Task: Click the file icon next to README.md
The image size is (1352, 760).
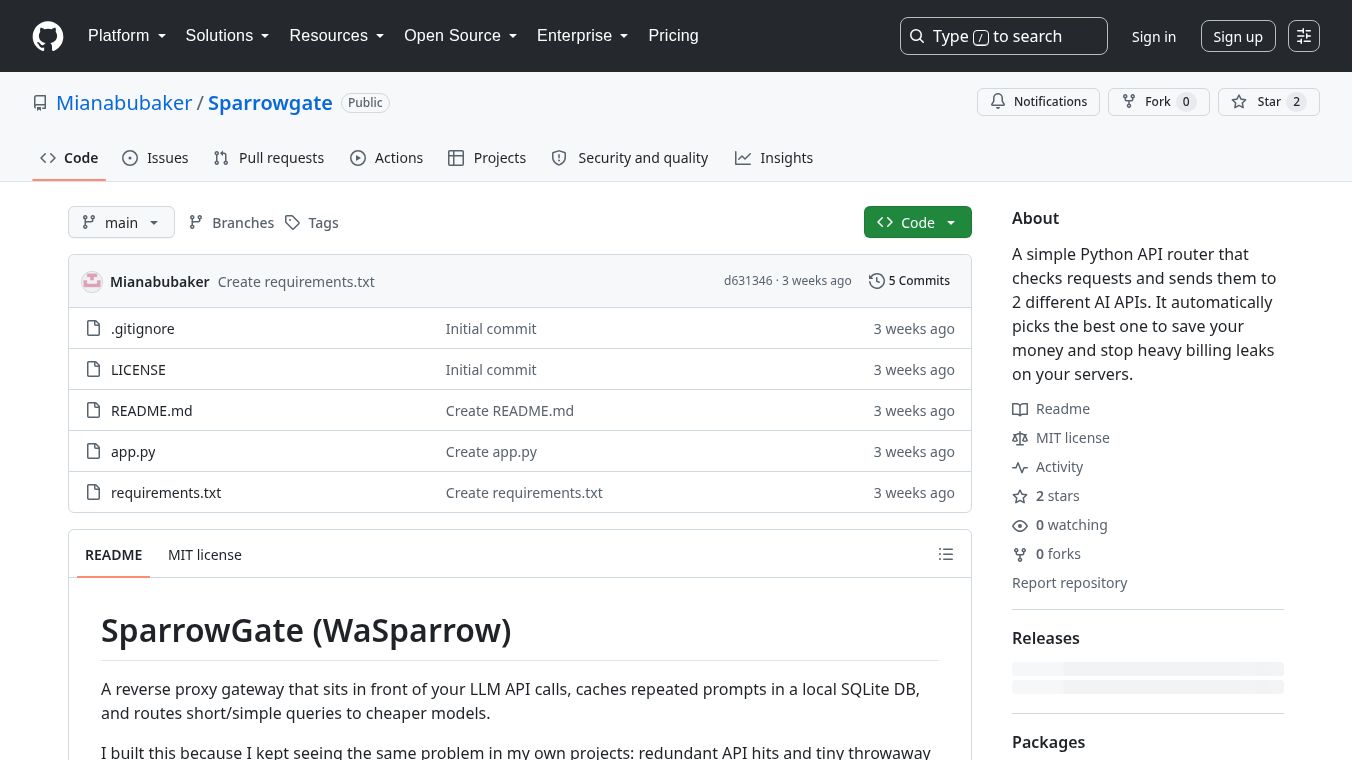Action: (x=94, y=410)
